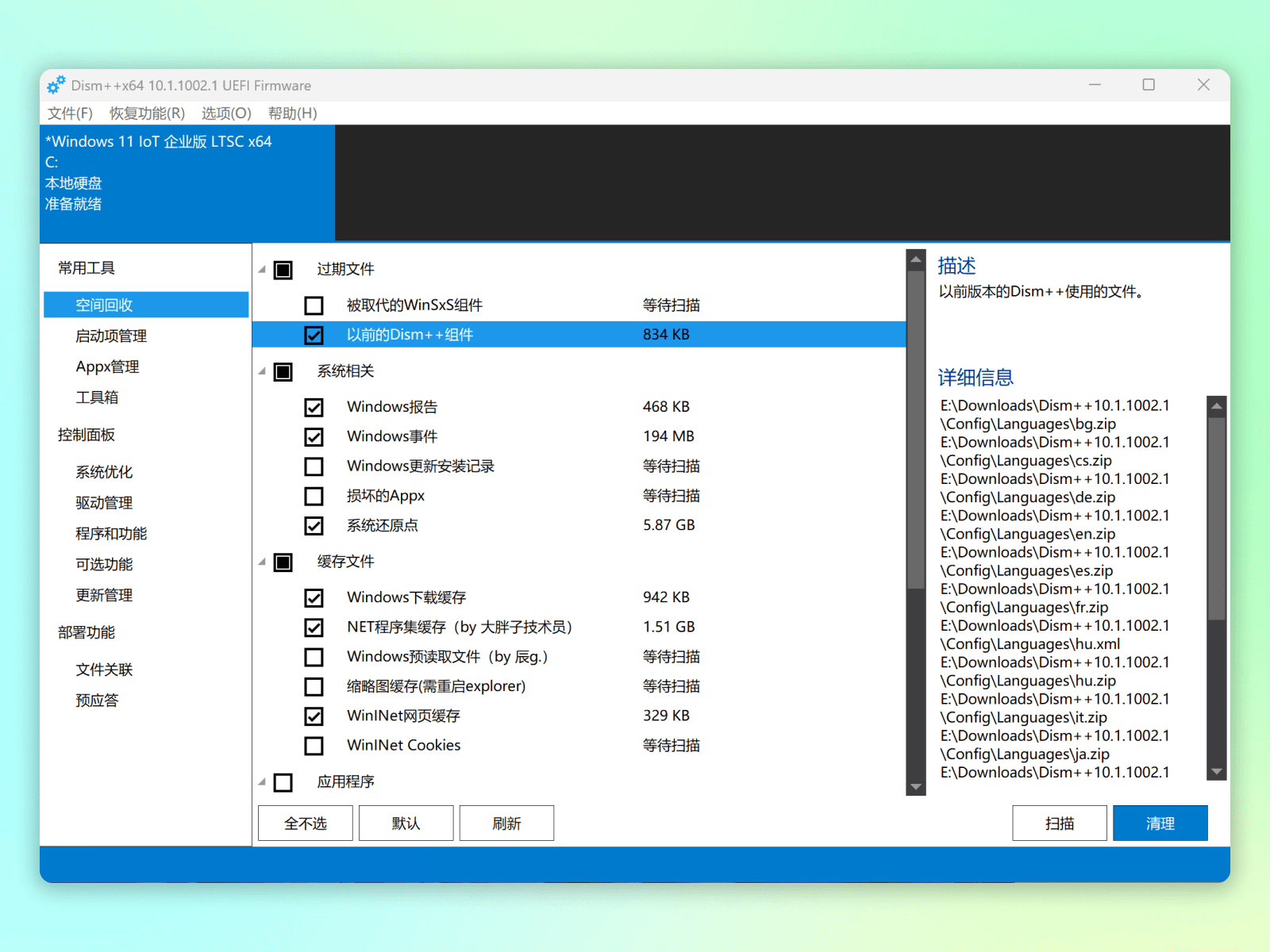Click the 损坏的Appx row label
Image resolution: width=1270 pixels, height=952 pixels.
click(x=386, y=496)
